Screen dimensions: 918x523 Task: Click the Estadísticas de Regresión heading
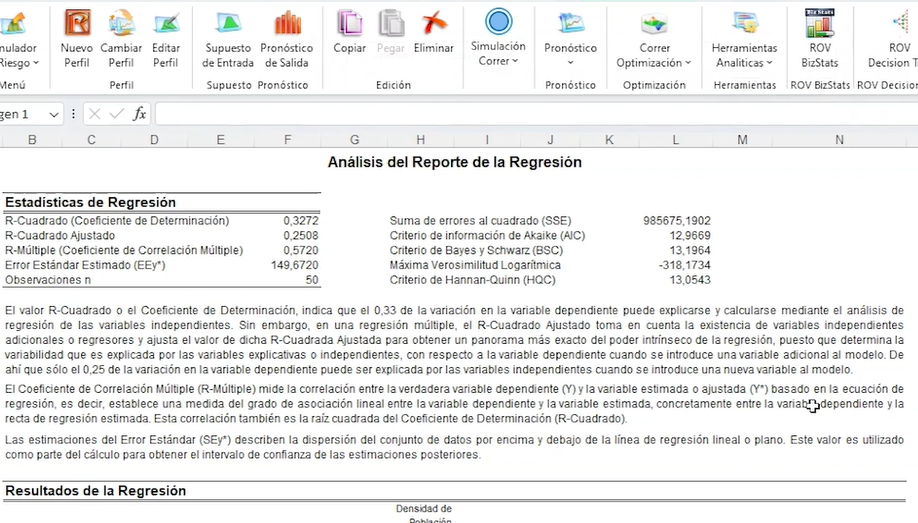pos(90,202)
